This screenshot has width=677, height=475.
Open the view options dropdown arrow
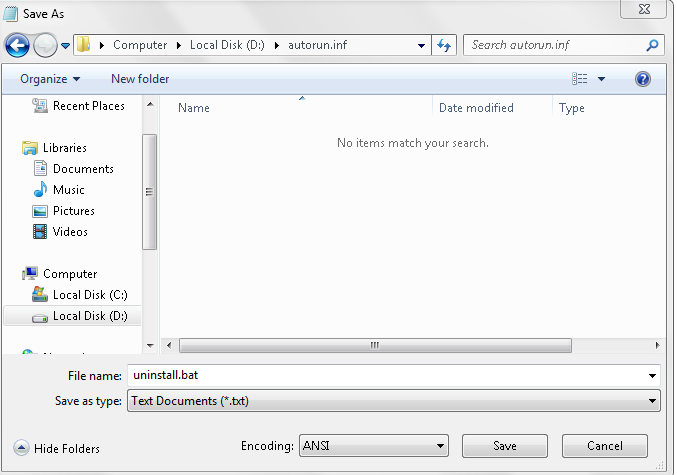click(x=601, y=79)
